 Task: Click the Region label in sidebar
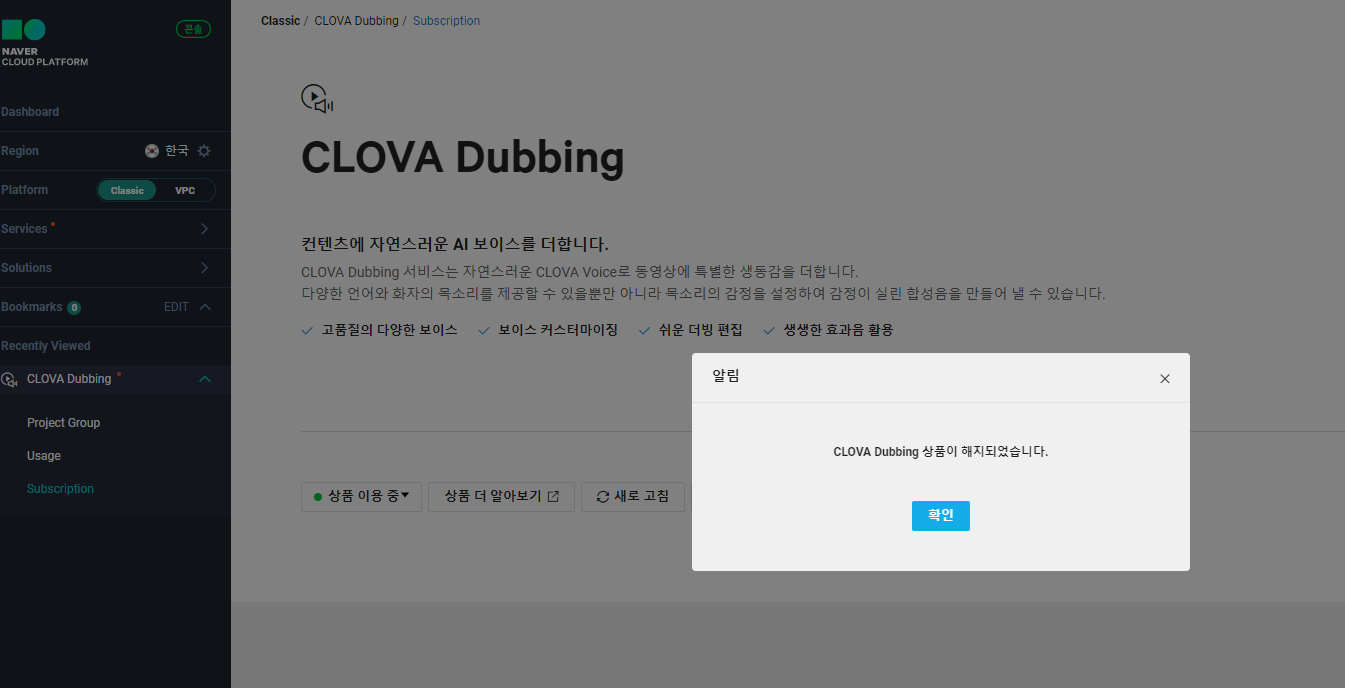click(20, 151)
